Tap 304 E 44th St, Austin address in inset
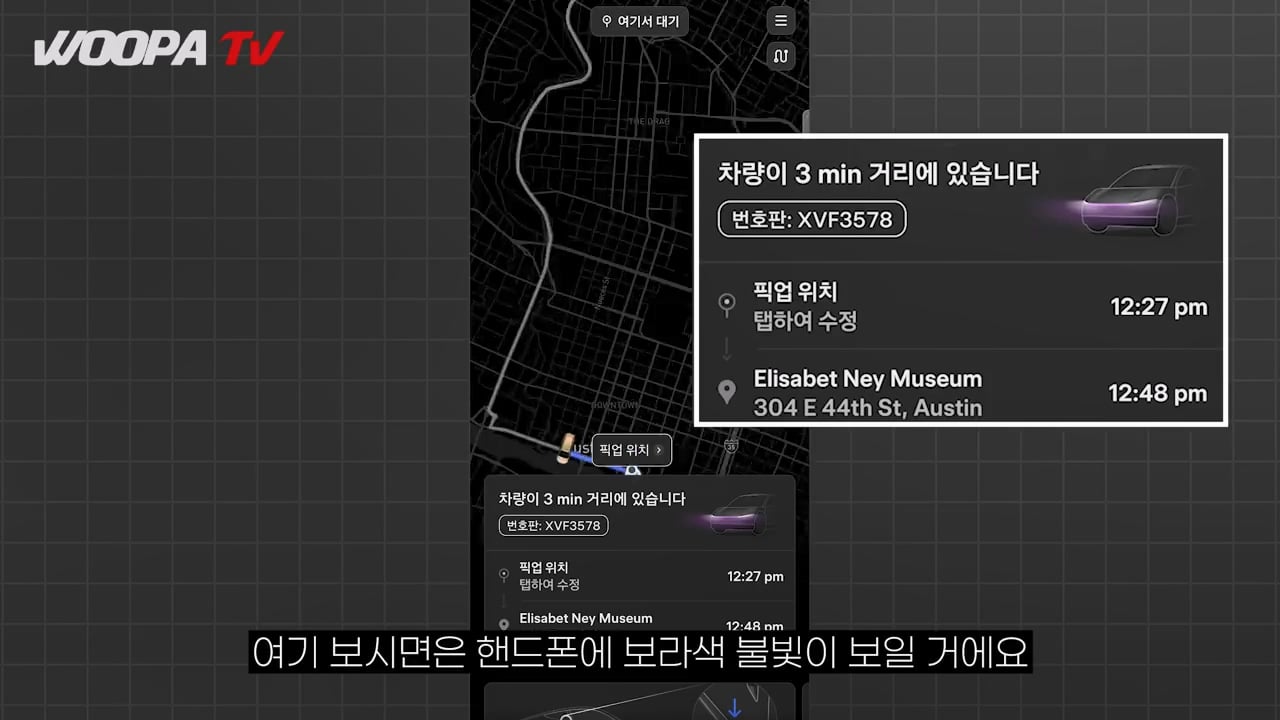 867,408
